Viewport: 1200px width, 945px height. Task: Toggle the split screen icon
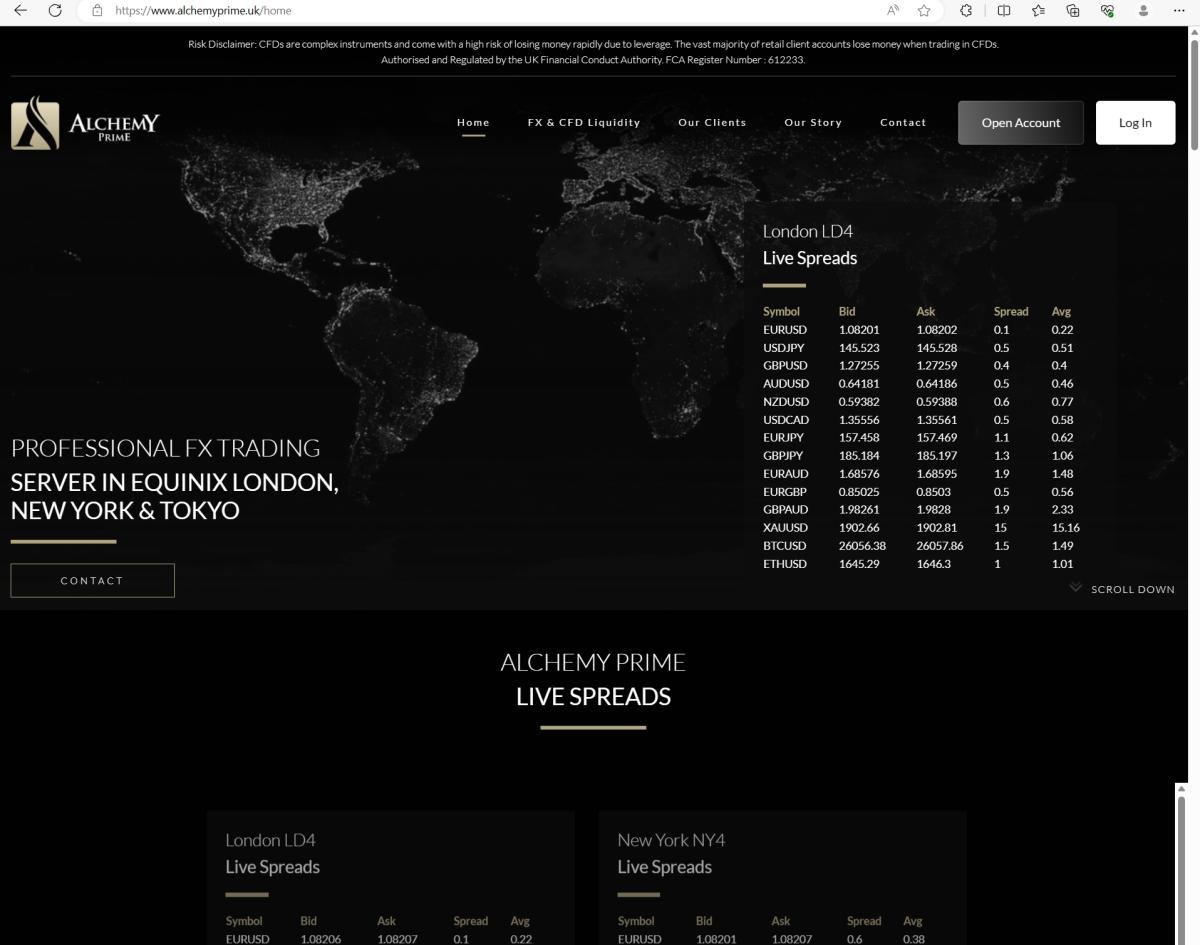click(1004, 10)
